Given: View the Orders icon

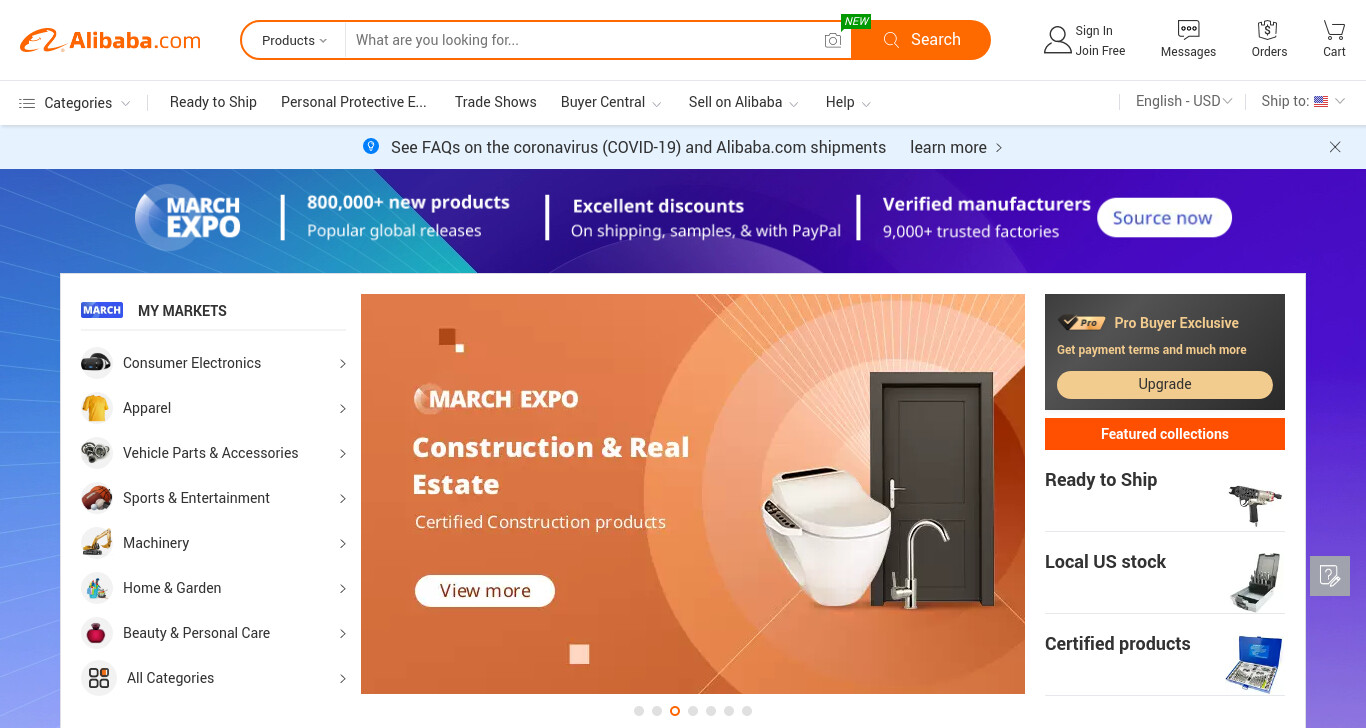Looking at the screenshot, I should tap(1268, 29).
